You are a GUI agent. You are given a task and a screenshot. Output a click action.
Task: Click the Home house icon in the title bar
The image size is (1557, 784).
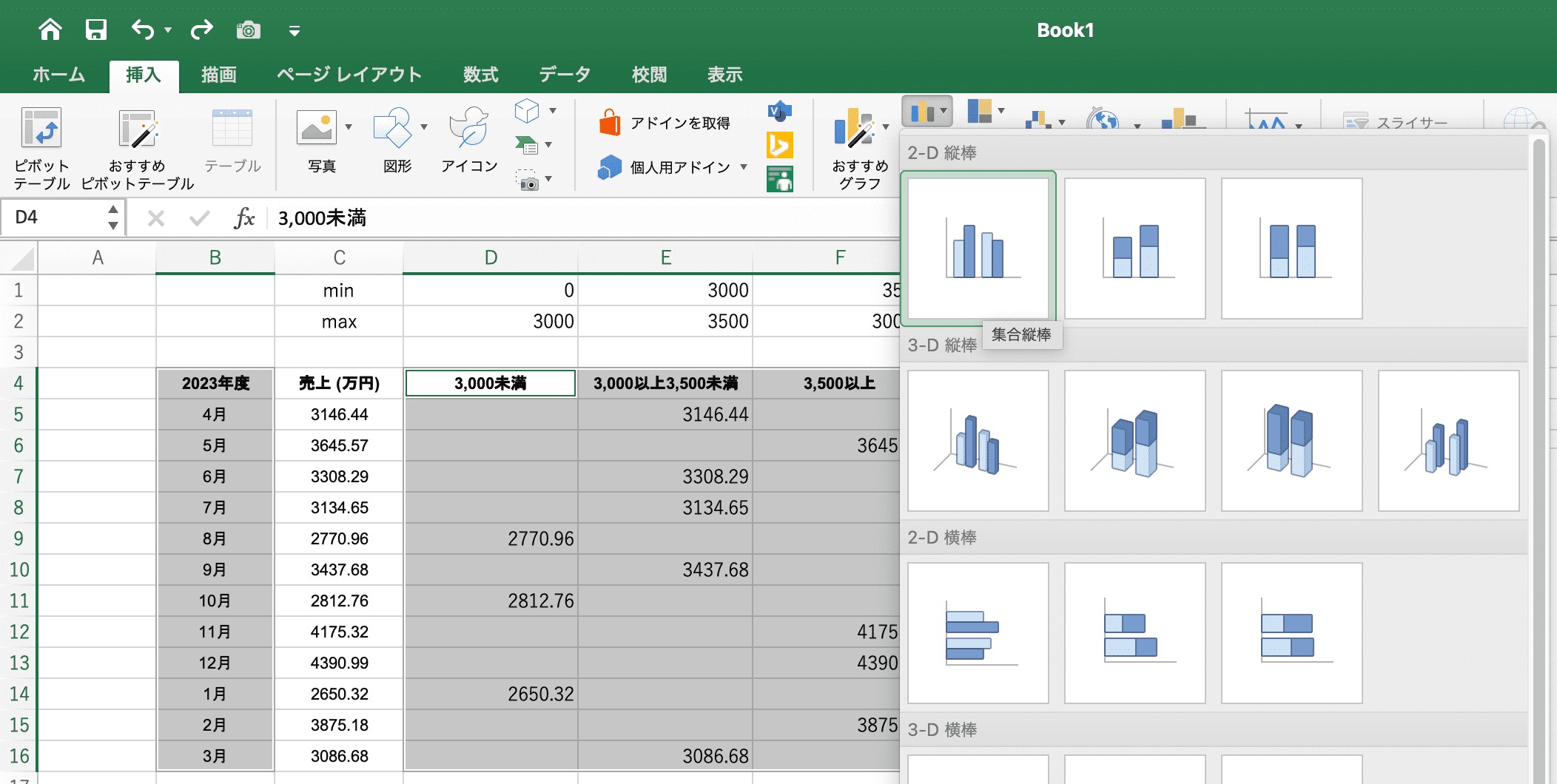click(50, 30)
